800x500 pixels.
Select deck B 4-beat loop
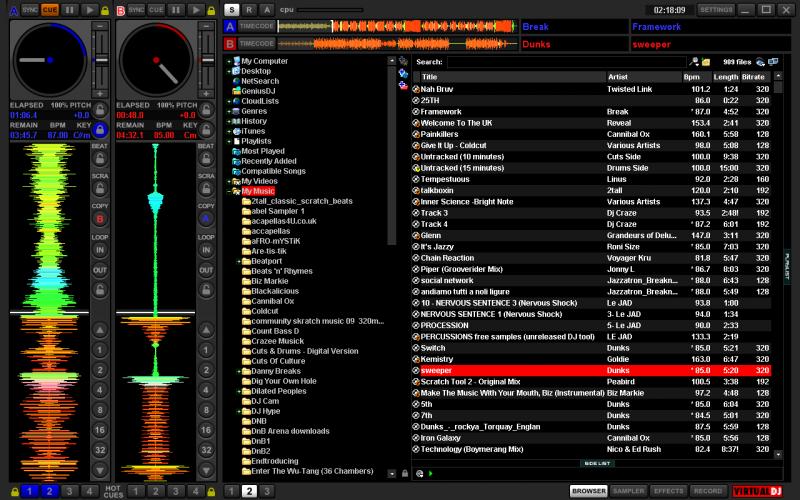(x=206, y=390)
